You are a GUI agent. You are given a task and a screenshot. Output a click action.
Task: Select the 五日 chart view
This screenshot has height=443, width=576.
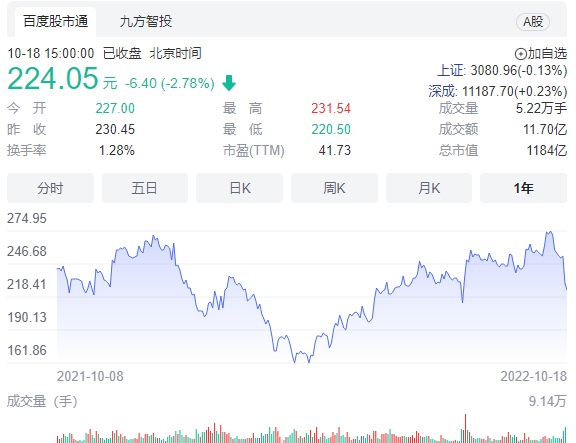145,188
